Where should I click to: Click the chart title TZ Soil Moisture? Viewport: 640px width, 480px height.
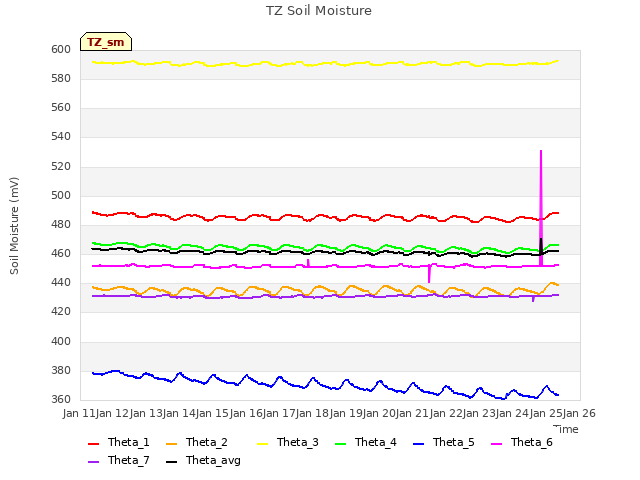319,11
